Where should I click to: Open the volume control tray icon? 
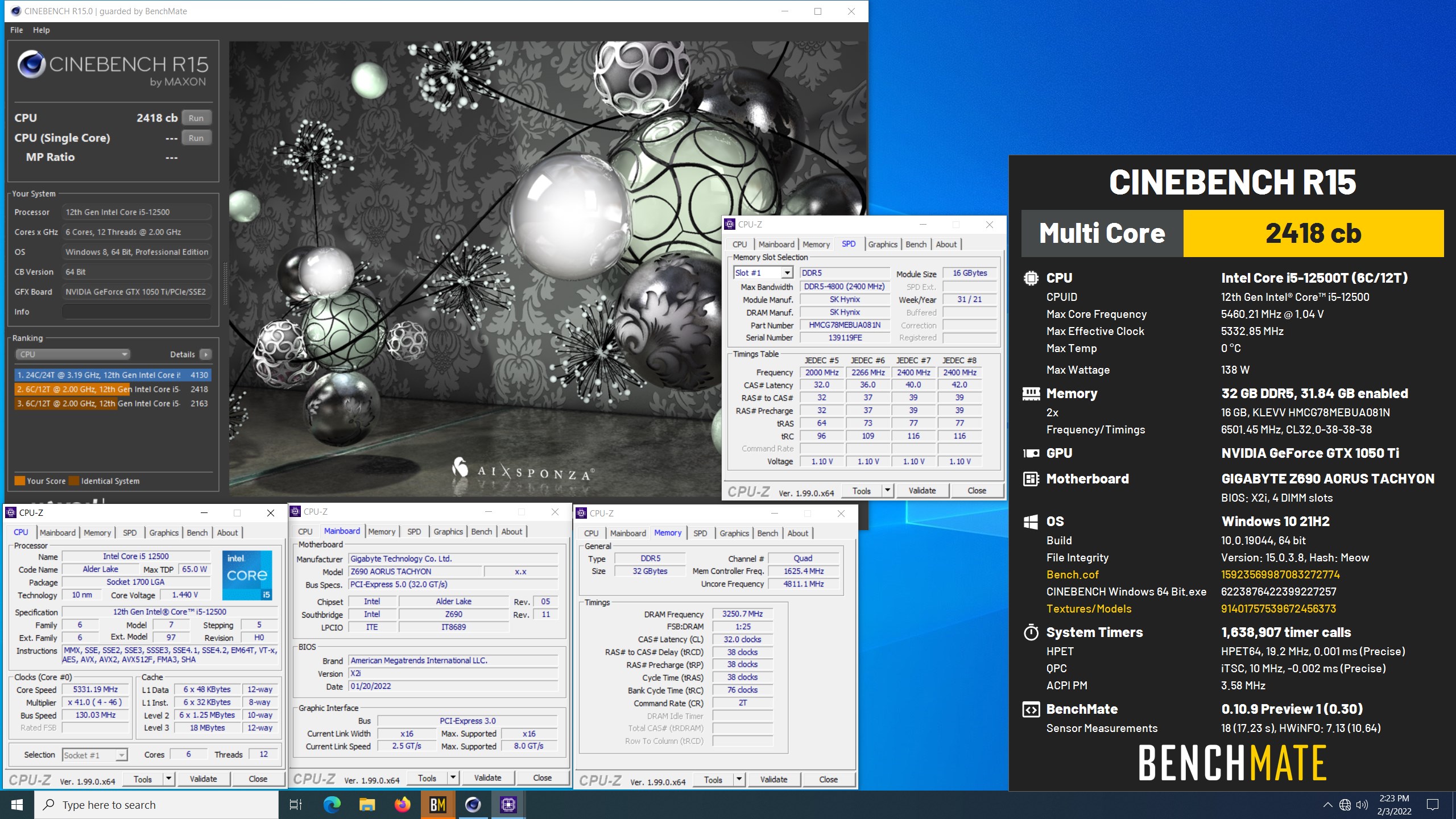[x=1362, y=805]
